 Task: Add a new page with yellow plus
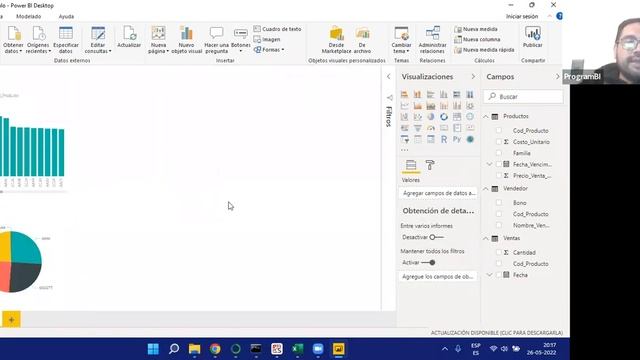coord(11,320)
